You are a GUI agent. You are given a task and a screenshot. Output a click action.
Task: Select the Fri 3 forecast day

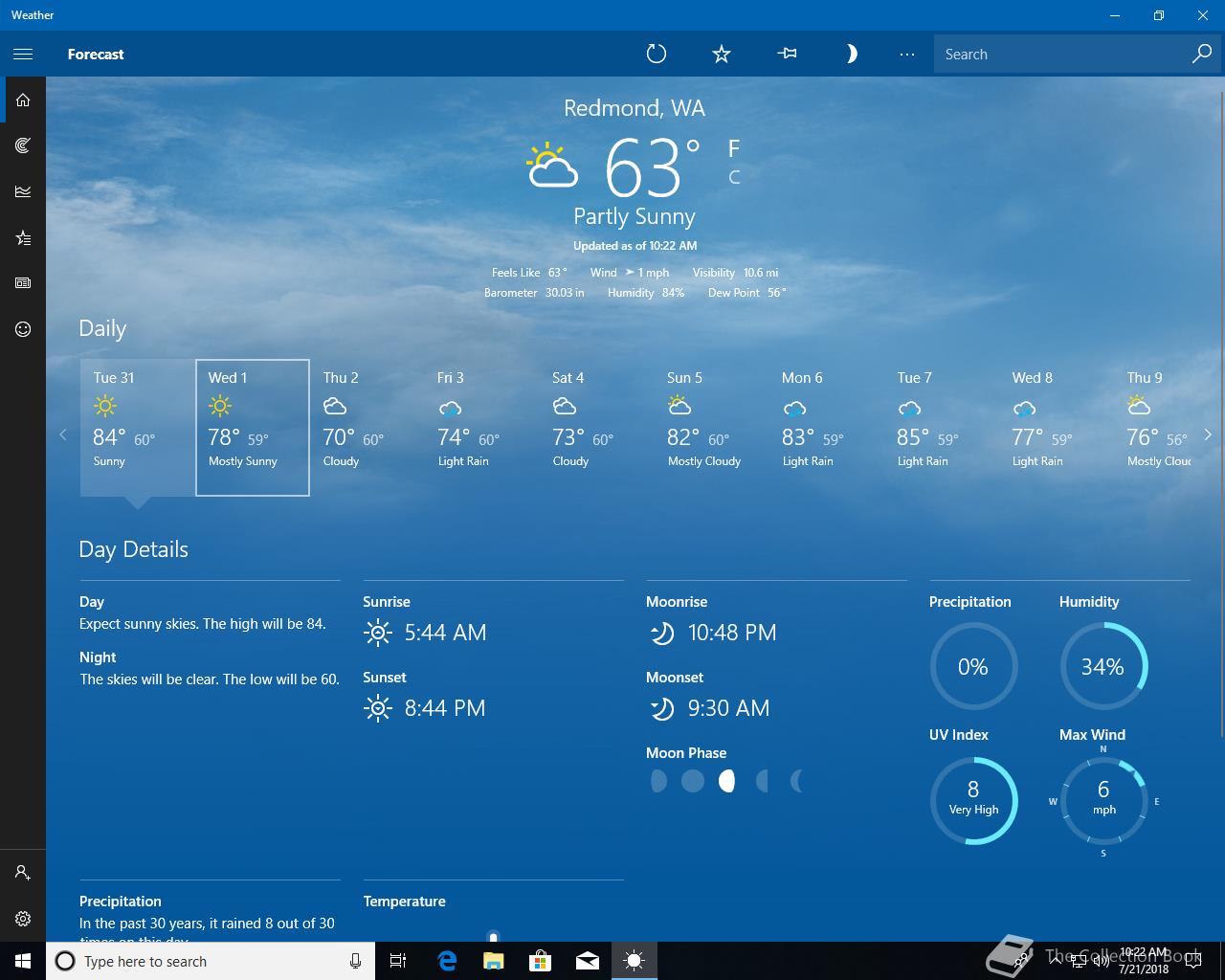click(x=482, y=428)
